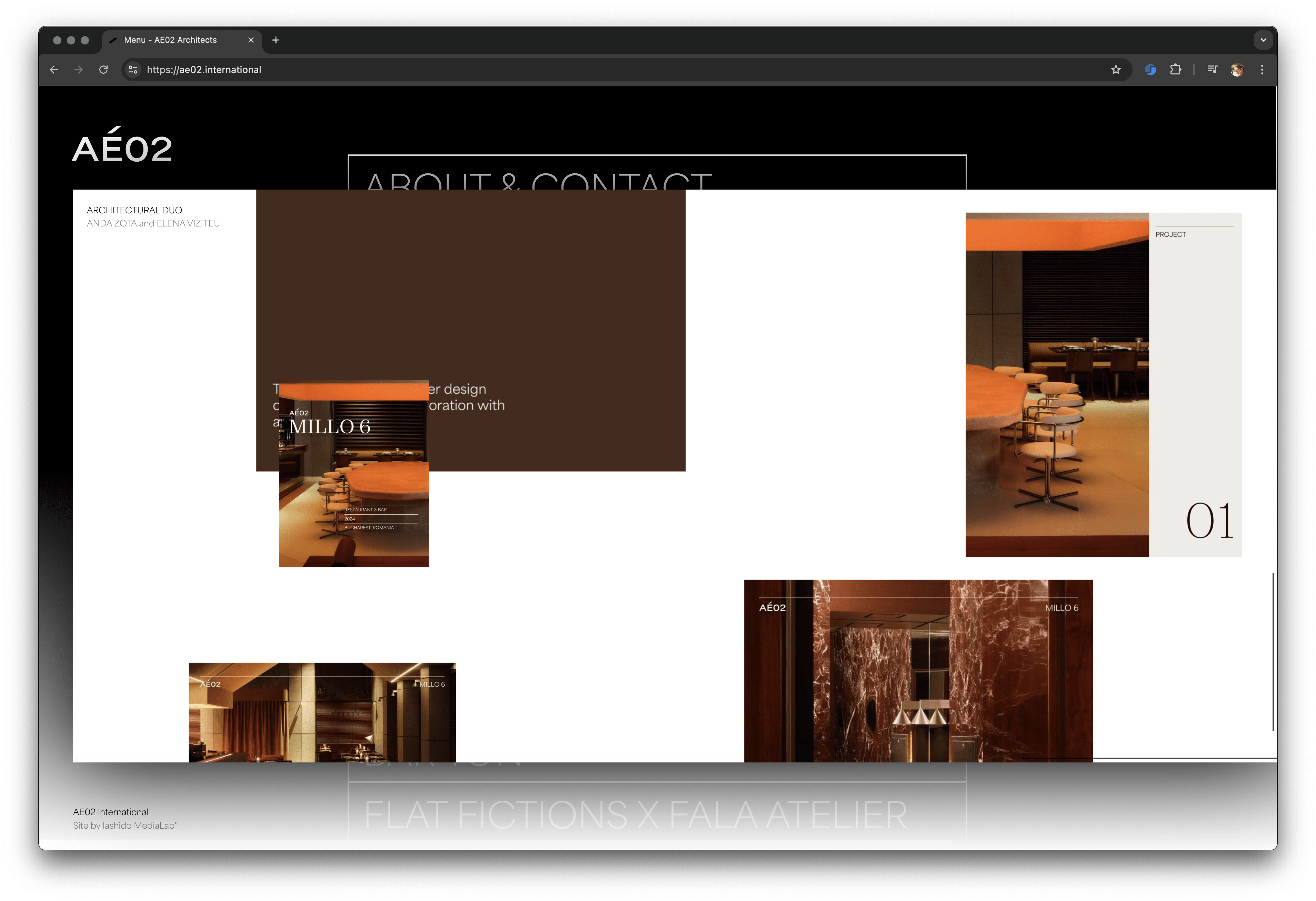The image size is (1316, 901).
Task: Click the forward navigation arrow
Action: click(79, 70)
